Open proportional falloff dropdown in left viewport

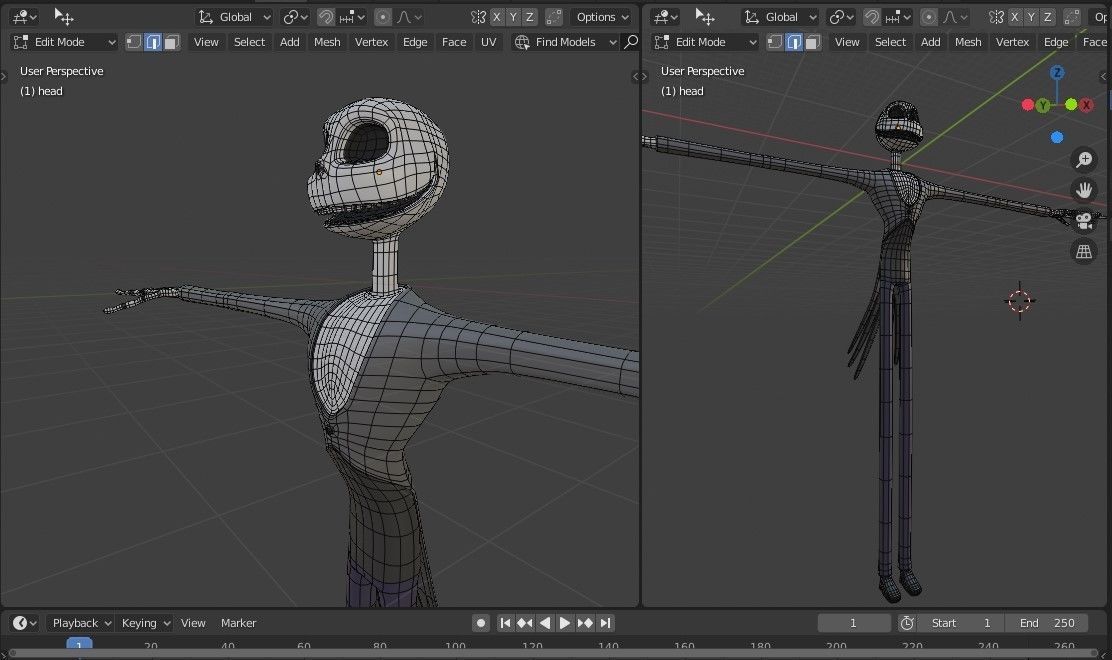tap(409, 17)
